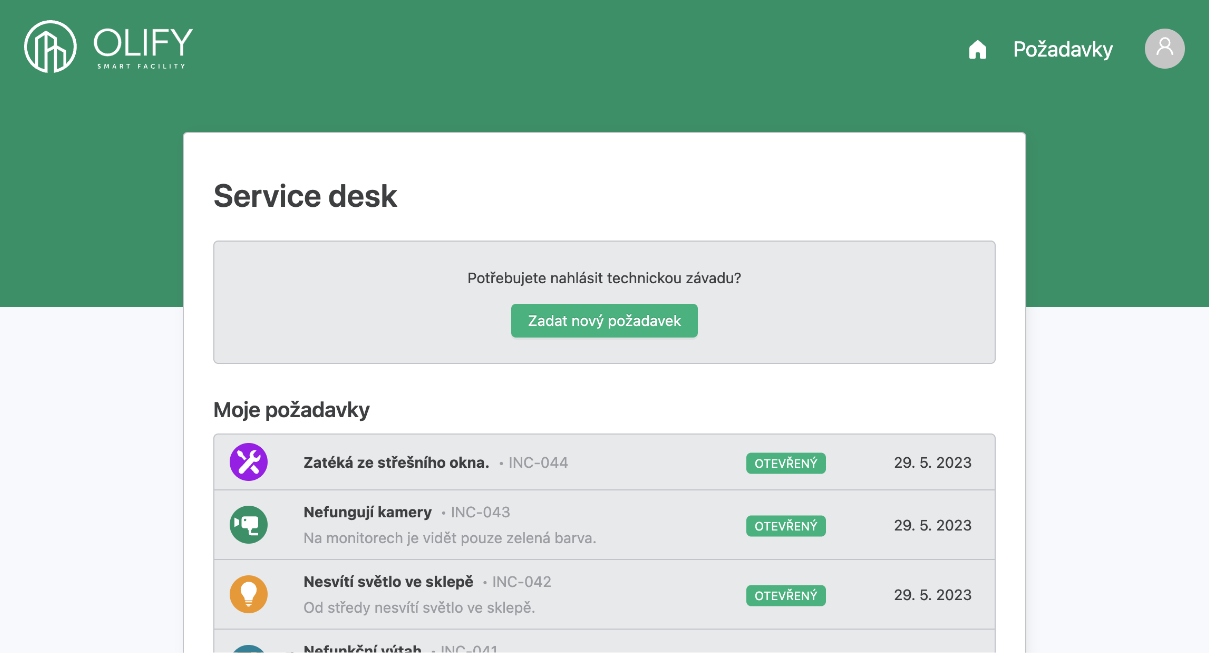Click the purple wrench icon for INC-044

coord(249,462)
